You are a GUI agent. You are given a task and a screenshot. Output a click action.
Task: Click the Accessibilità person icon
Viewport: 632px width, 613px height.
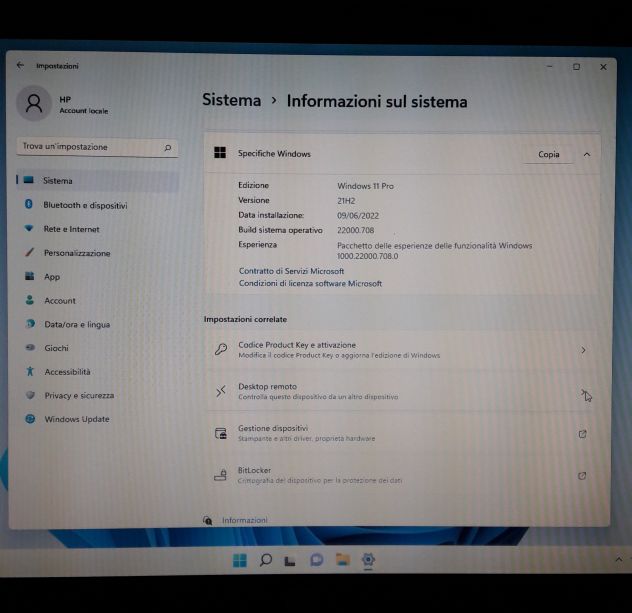pos(30,371)
